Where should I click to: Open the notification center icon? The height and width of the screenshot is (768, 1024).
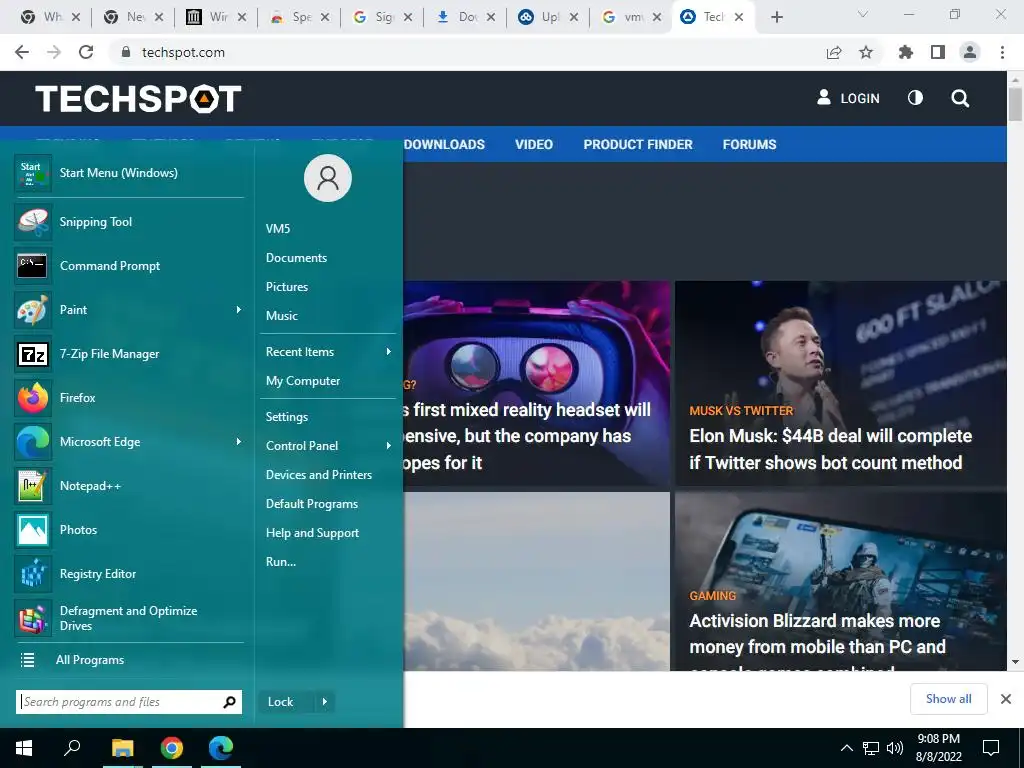(x=991, y=748)
